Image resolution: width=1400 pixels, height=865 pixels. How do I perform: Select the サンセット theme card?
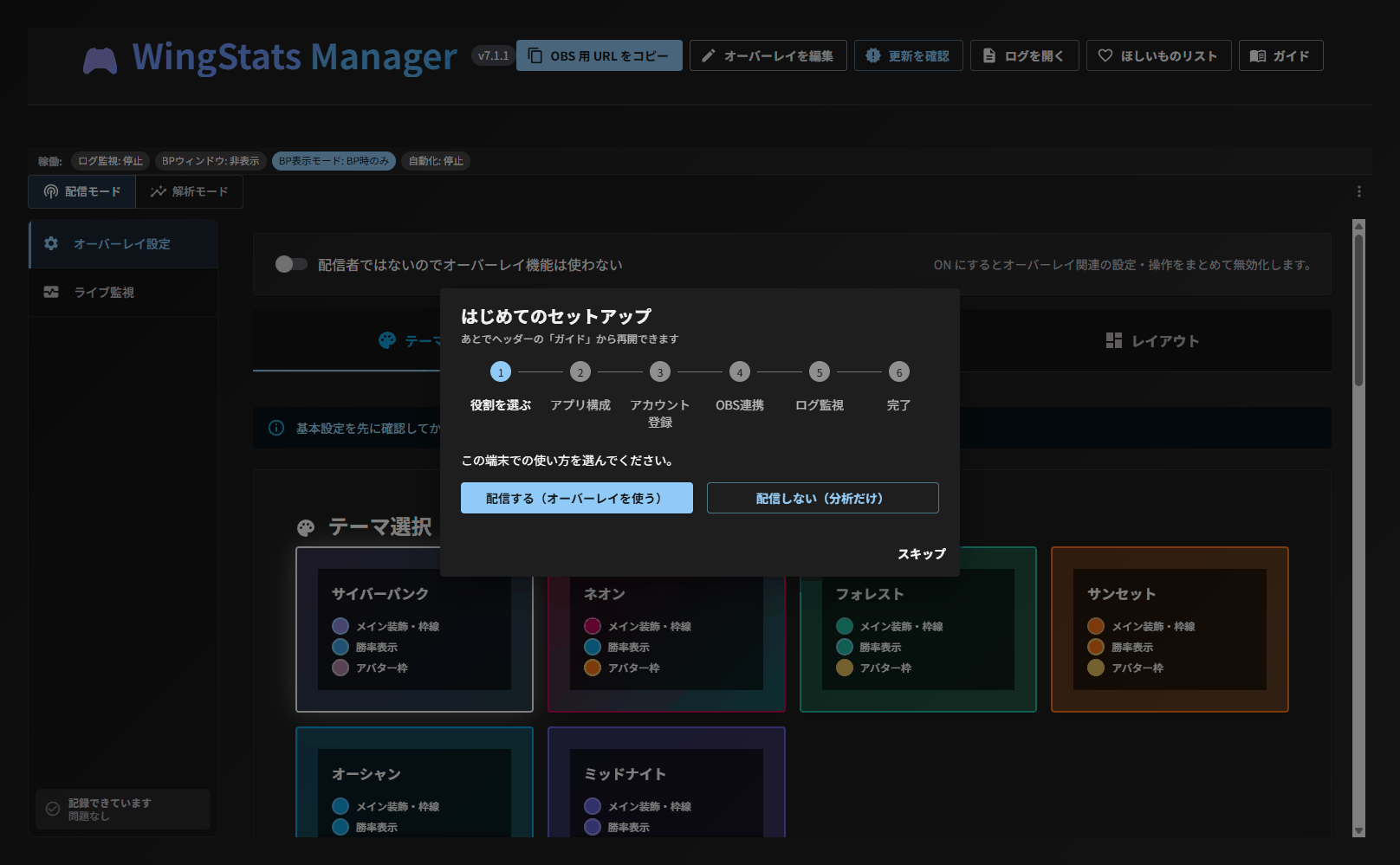[x=1170, y=629]
